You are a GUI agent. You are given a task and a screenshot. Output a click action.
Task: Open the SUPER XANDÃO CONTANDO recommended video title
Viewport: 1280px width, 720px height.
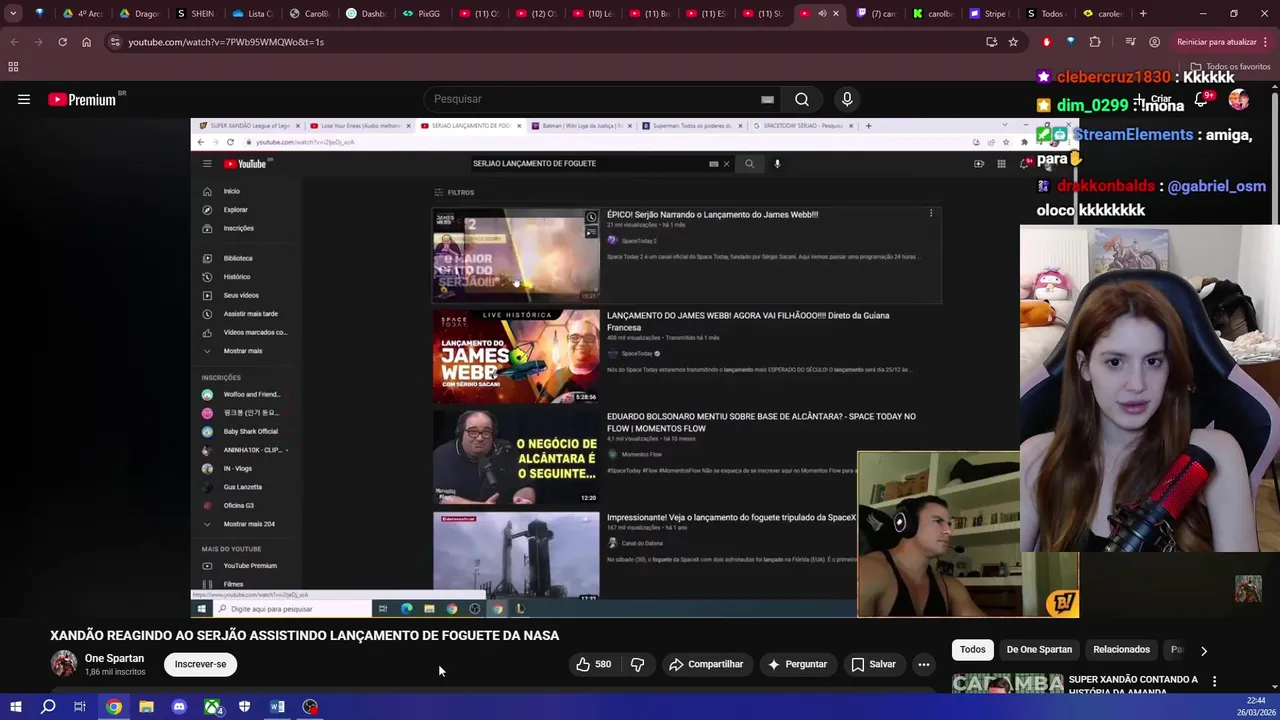coord(1133,684)
